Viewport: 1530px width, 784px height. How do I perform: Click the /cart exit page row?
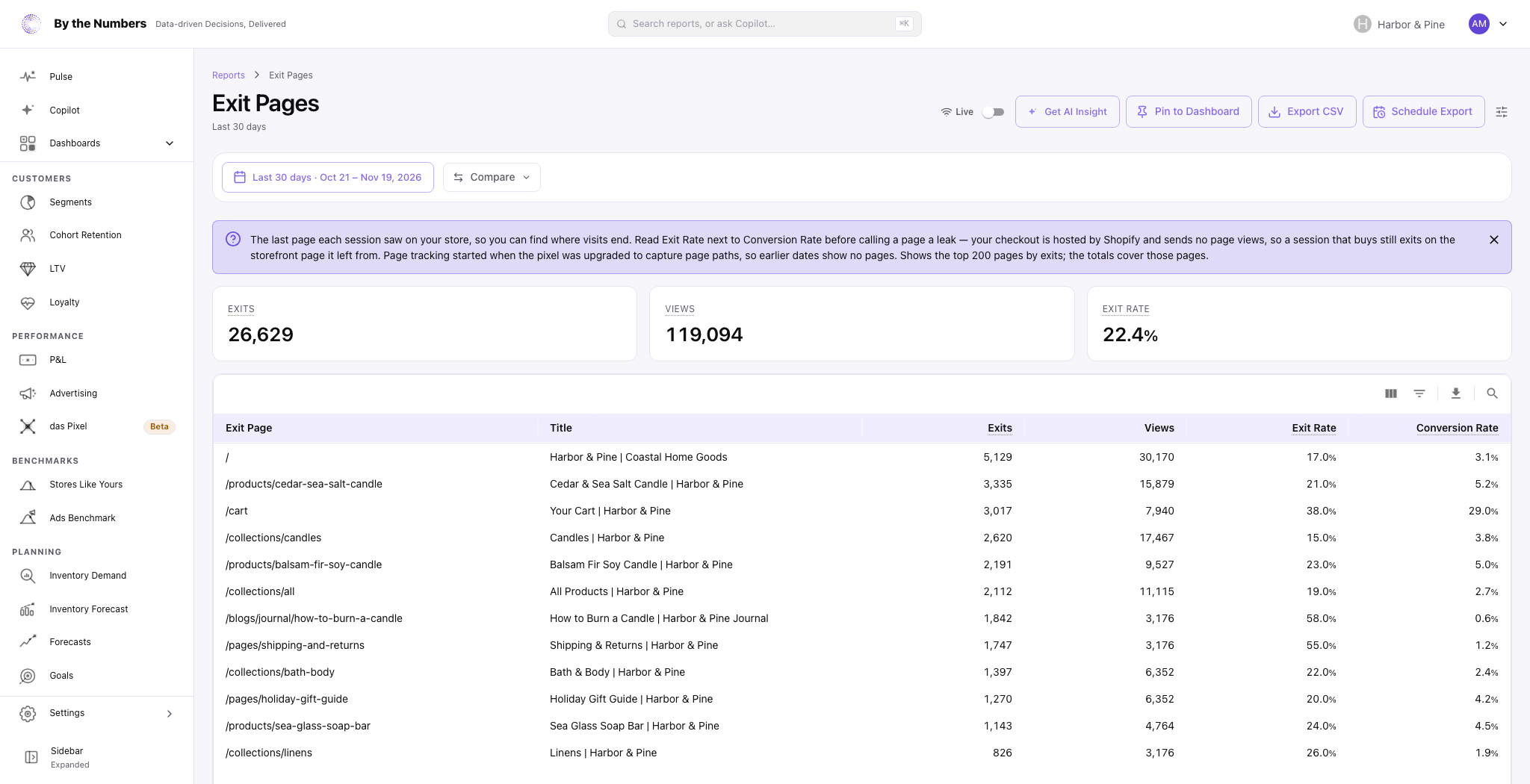(861, 511)
